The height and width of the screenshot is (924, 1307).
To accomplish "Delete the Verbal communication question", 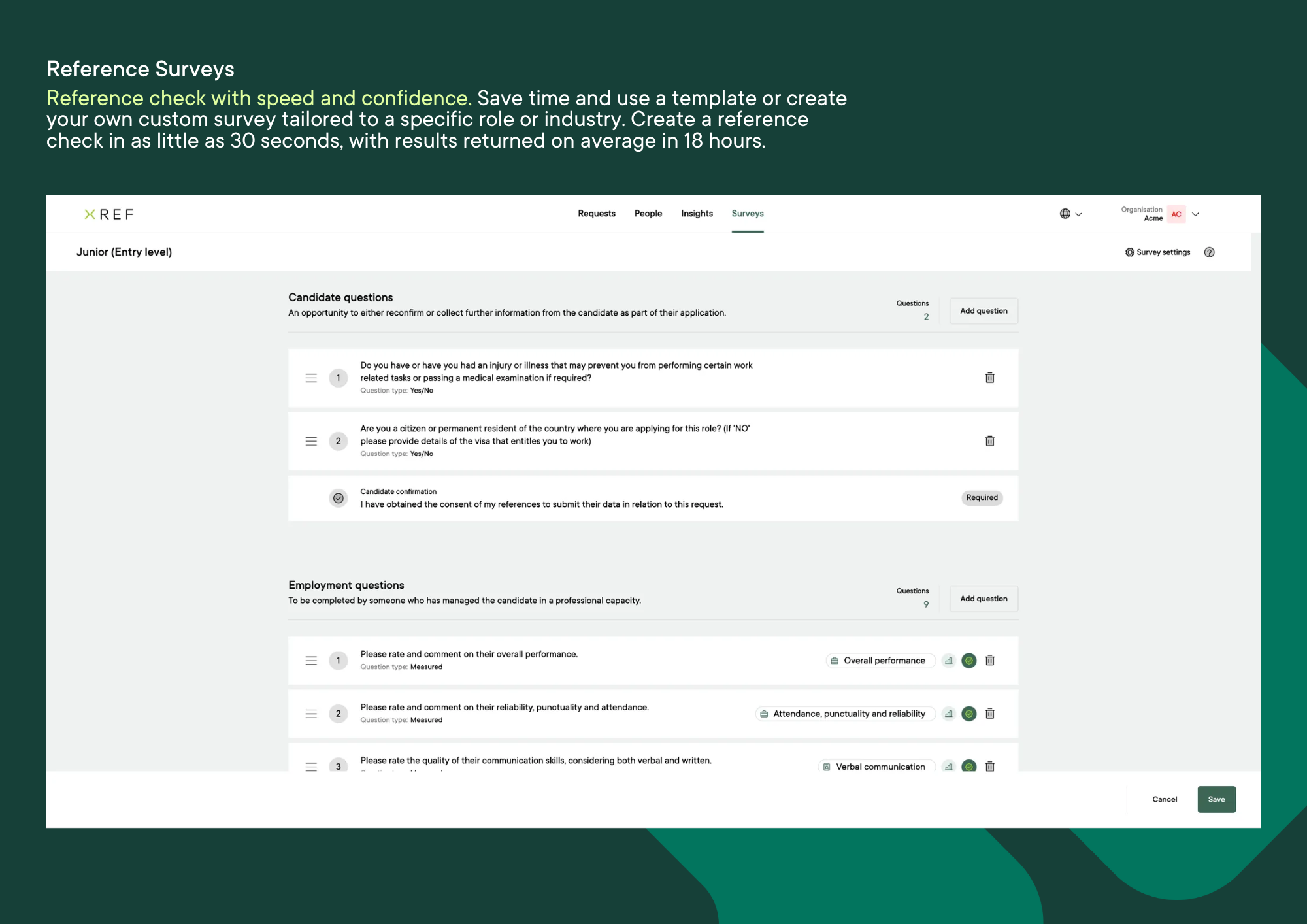I will click(990, 766).
